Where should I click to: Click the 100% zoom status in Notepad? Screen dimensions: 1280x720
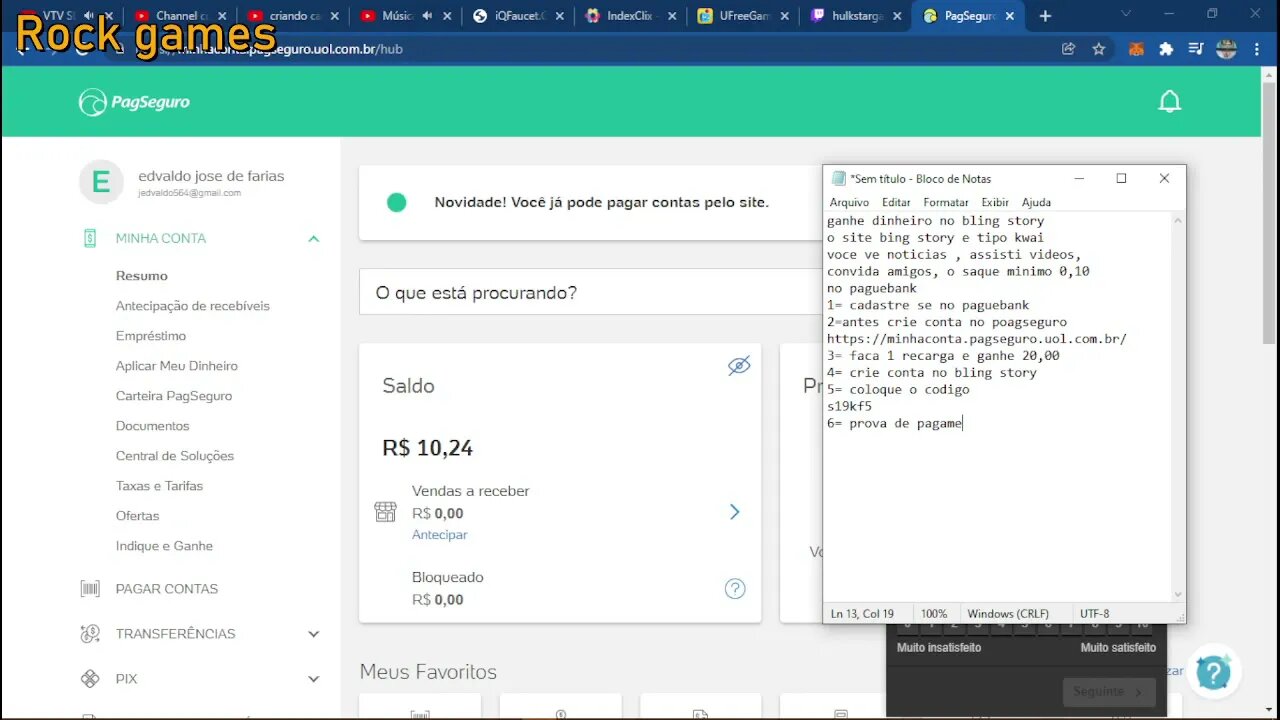[x=934, y=613]
